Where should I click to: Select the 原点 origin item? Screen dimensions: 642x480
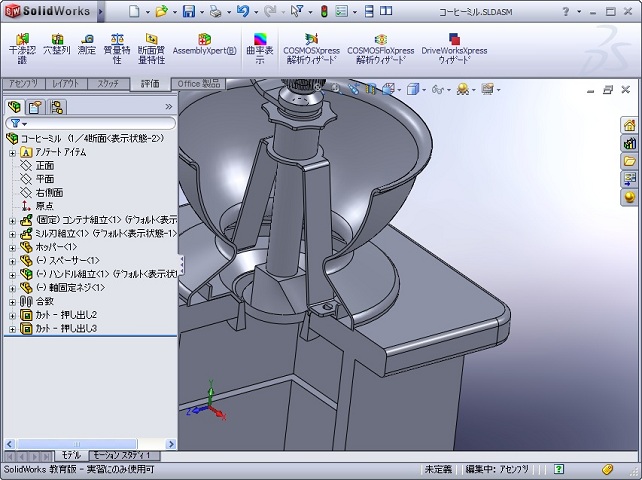coord(45,206)
